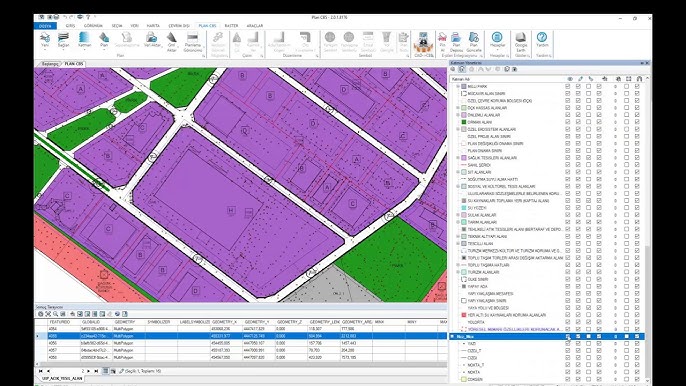Sort table by GEOMETRY_AREA column header
The image size is (686, 386).
(x=357, y=322)
